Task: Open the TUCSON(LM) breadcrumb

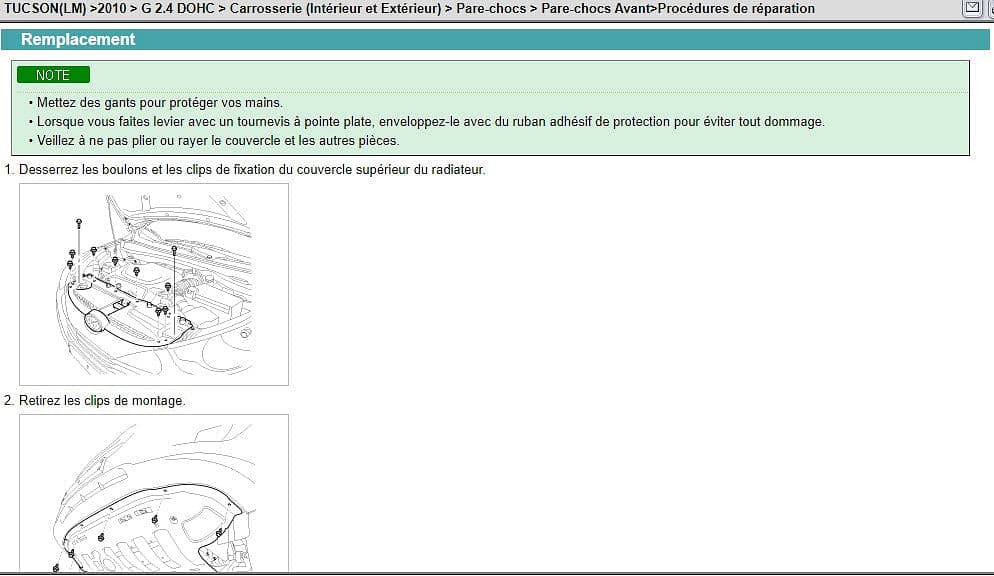Action: click(45, 9)
